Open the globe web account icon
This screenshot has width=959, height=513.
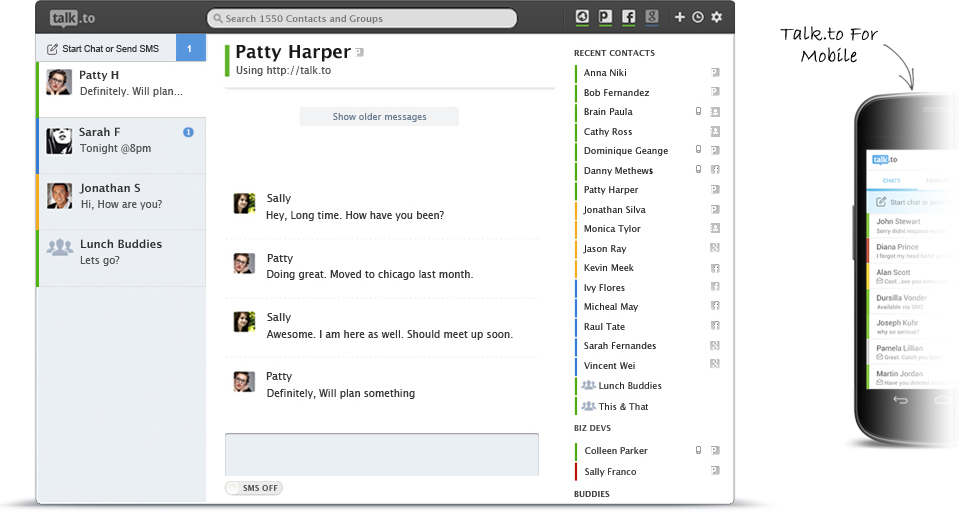coord(582,17)
